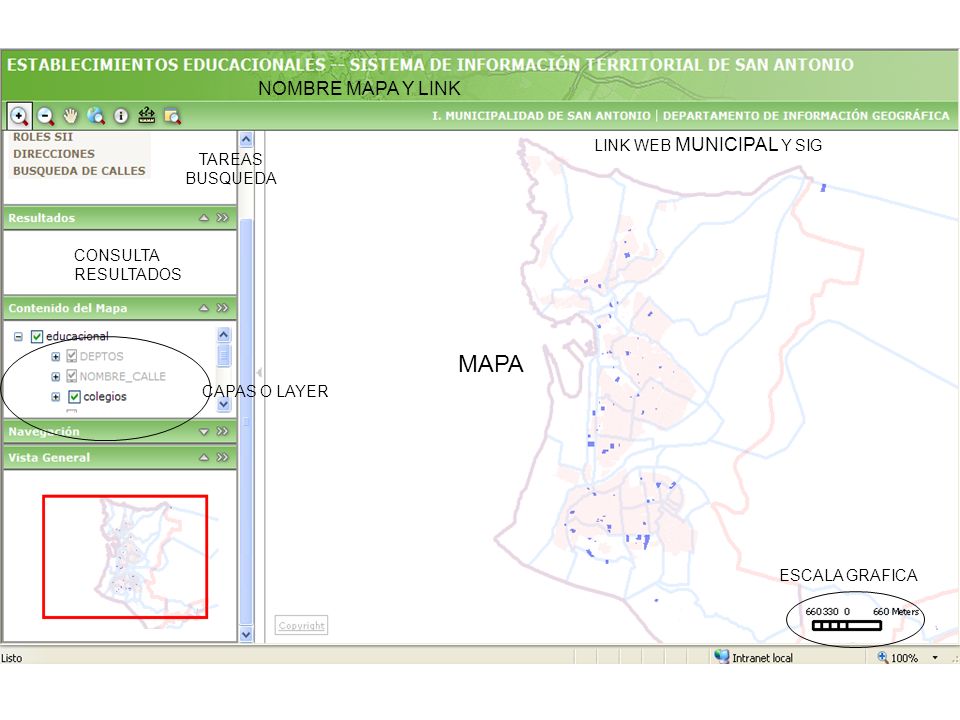
Task: Click the ESTABLECIMIENTOS EDUCACIONALES map title
Action: click(430, 65)
